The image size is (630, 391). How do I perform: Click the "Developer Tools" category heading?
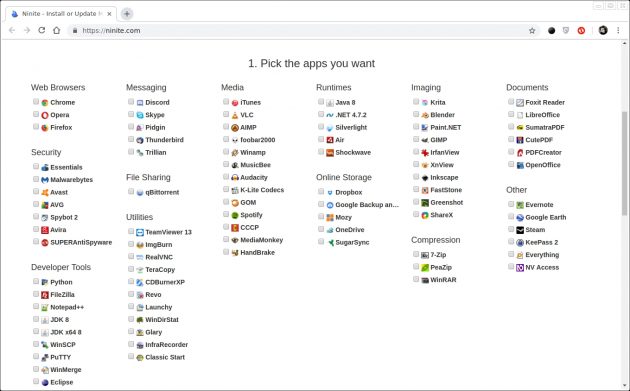[x=61, y=267]
